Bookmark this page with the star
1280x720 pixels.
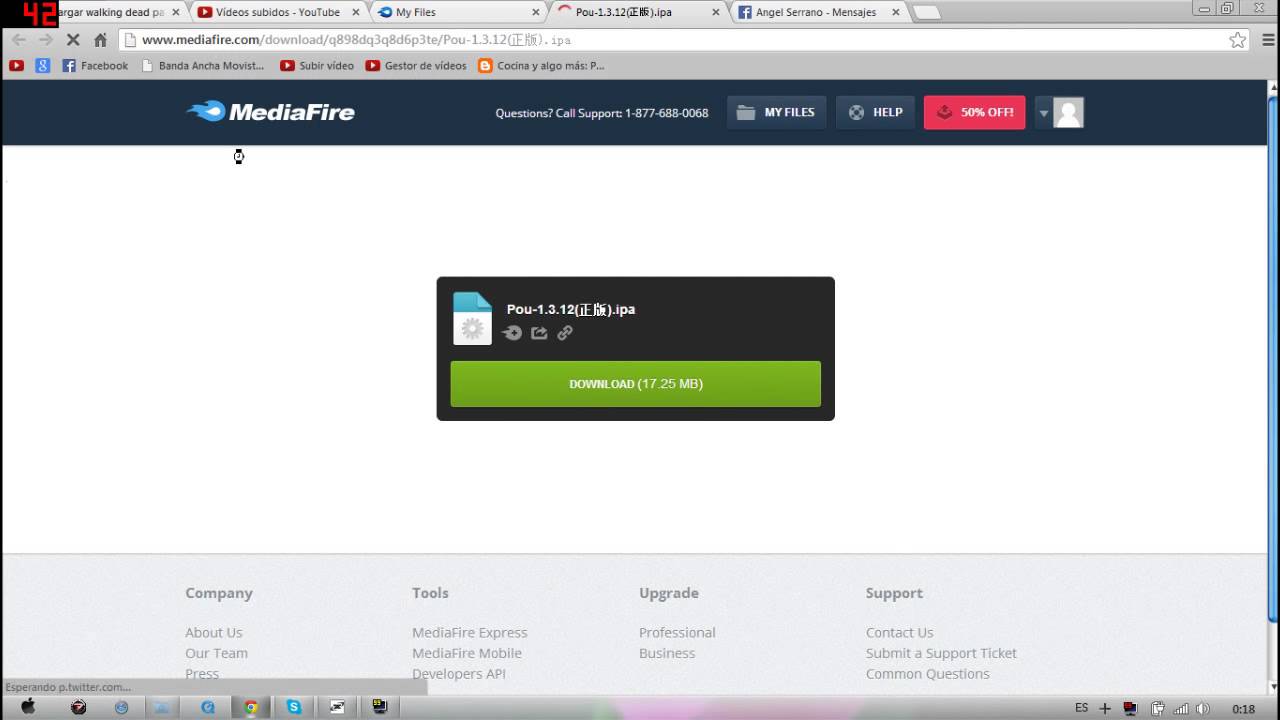(x=1238, y=40)
